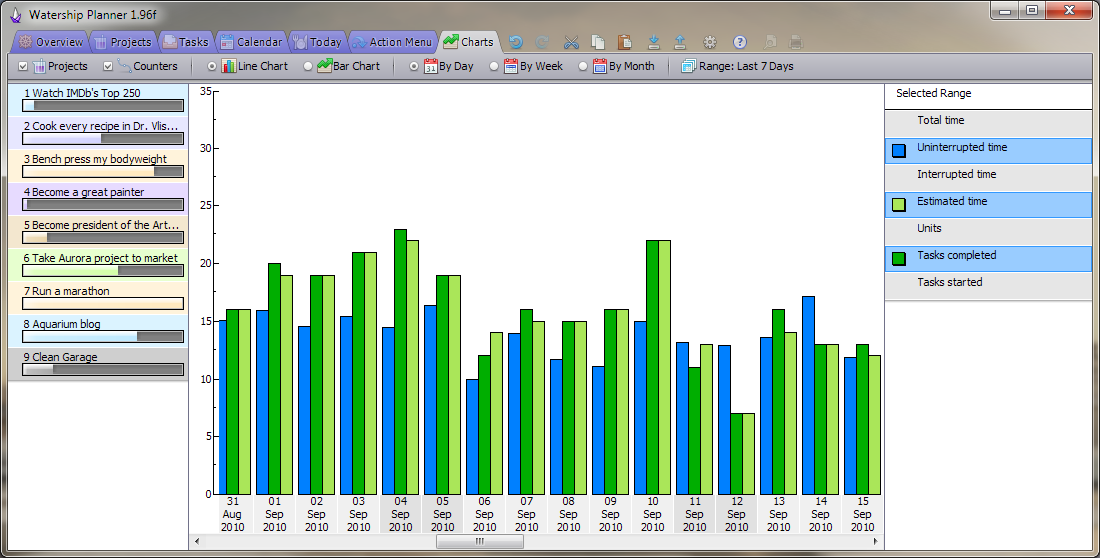The height and width of the screenshot is (558, 1100).
Task: Click the scissors cut icon
Action: pos(571,42)
